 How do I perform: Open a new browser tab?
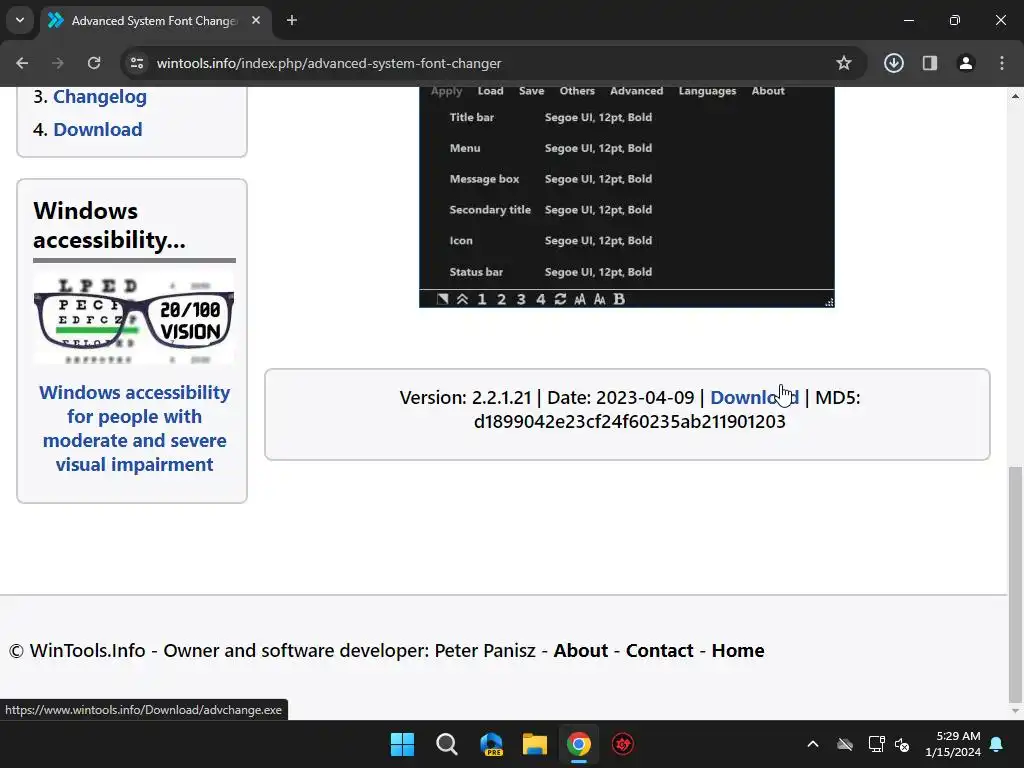292,20
